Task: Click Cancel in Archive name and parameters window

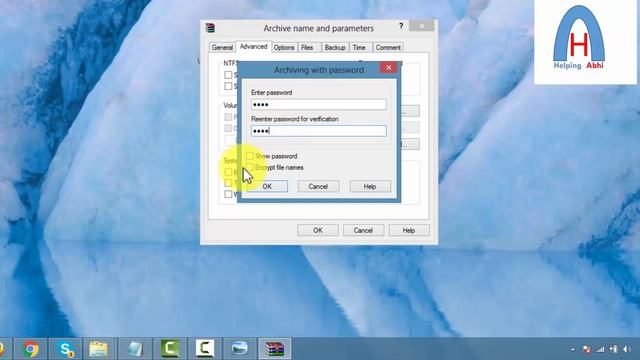Action: (363, 231)
